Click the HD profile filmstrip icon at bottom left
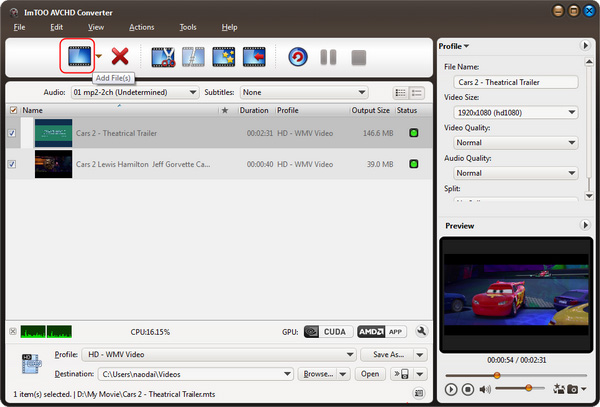Screen dimensions: 600x407 click(31, 363)
